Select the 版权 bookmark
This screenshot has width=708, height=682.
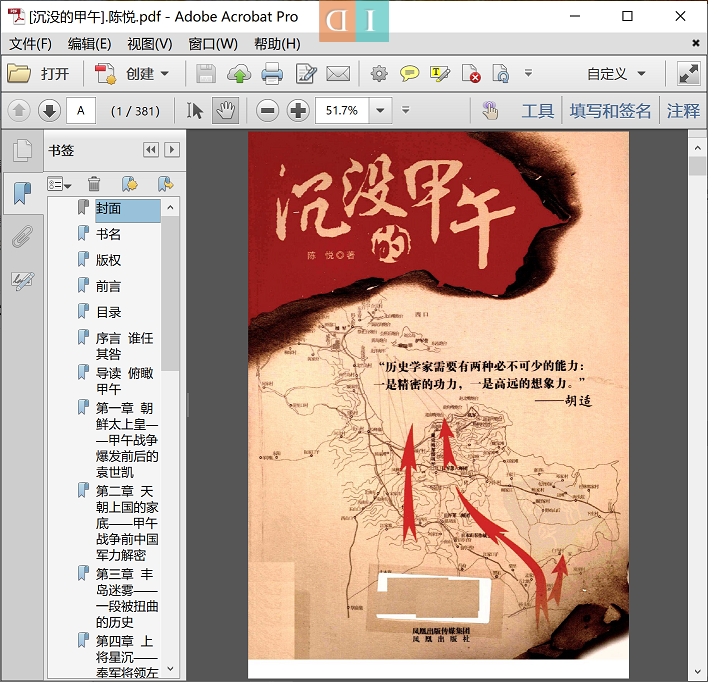108,261
